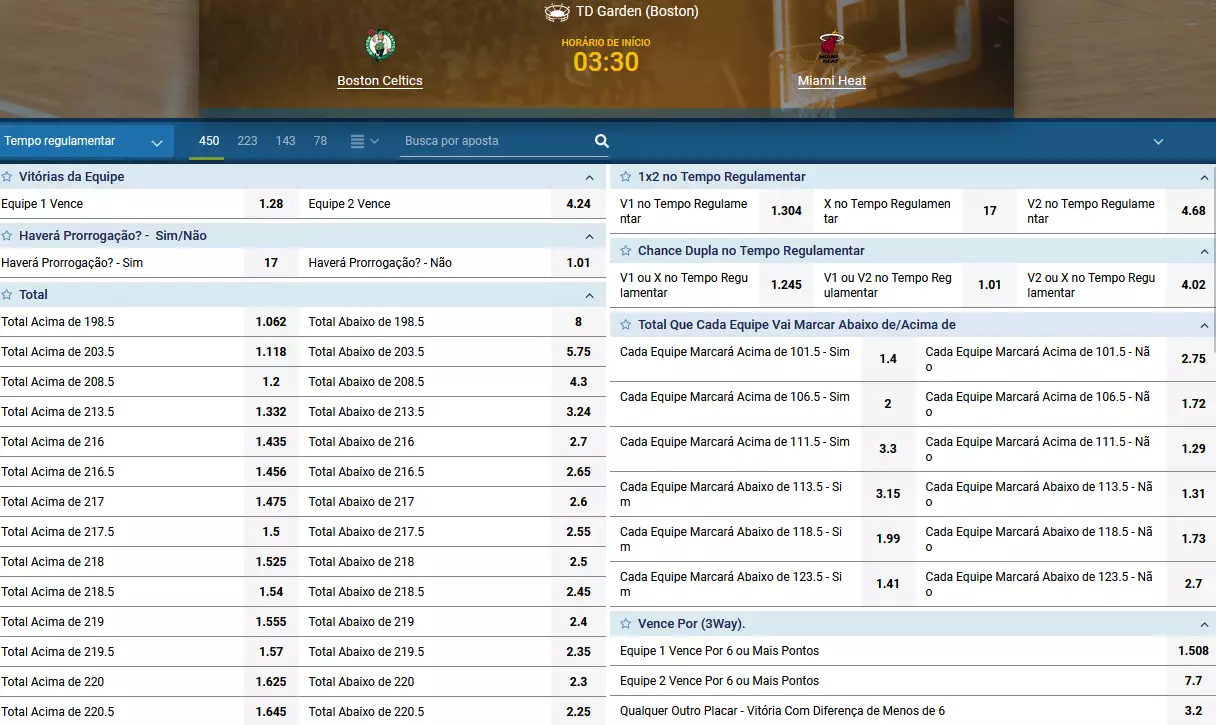Open the Miami Heat team link
The image size is (1216, 725).
click(831, 81)
